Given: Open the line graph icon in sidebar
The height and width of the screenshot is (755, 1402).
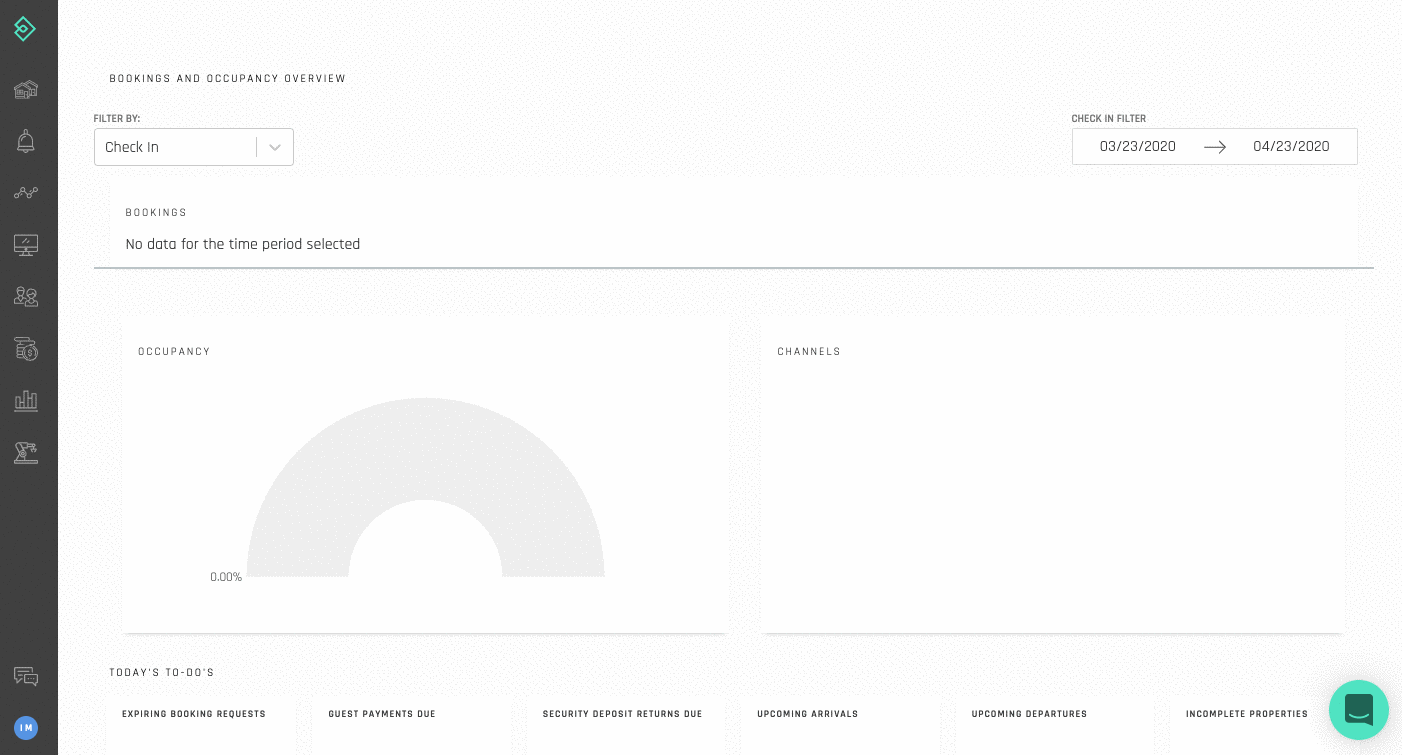Looking at the screenshot, I should (26, 192).
